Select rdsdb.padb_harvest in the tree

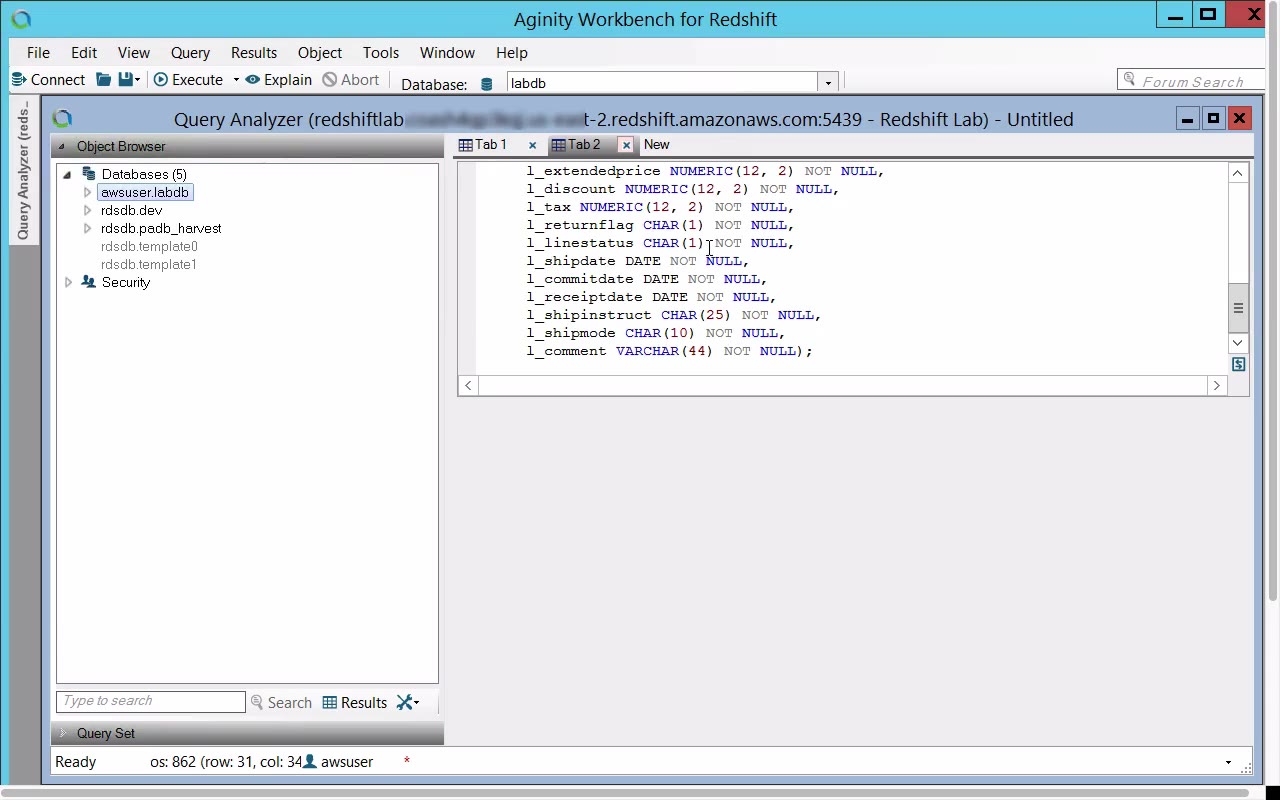coord(161,228)
